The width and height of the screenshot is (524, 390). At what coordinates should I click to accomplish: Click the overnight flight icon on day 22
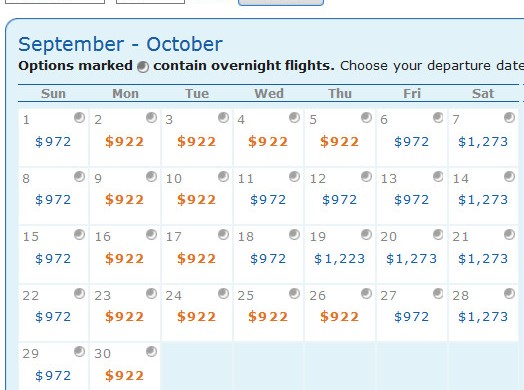click(x=80, y=294)
